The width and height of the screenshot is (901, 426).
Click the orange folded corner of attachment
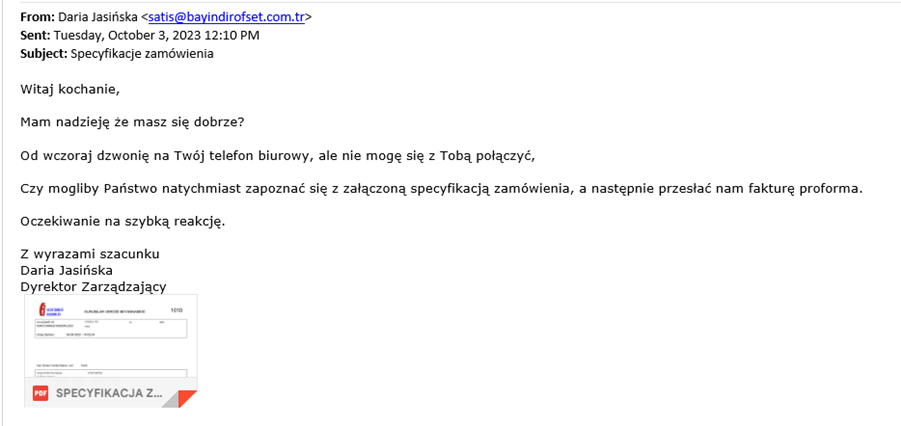(185, 398)
